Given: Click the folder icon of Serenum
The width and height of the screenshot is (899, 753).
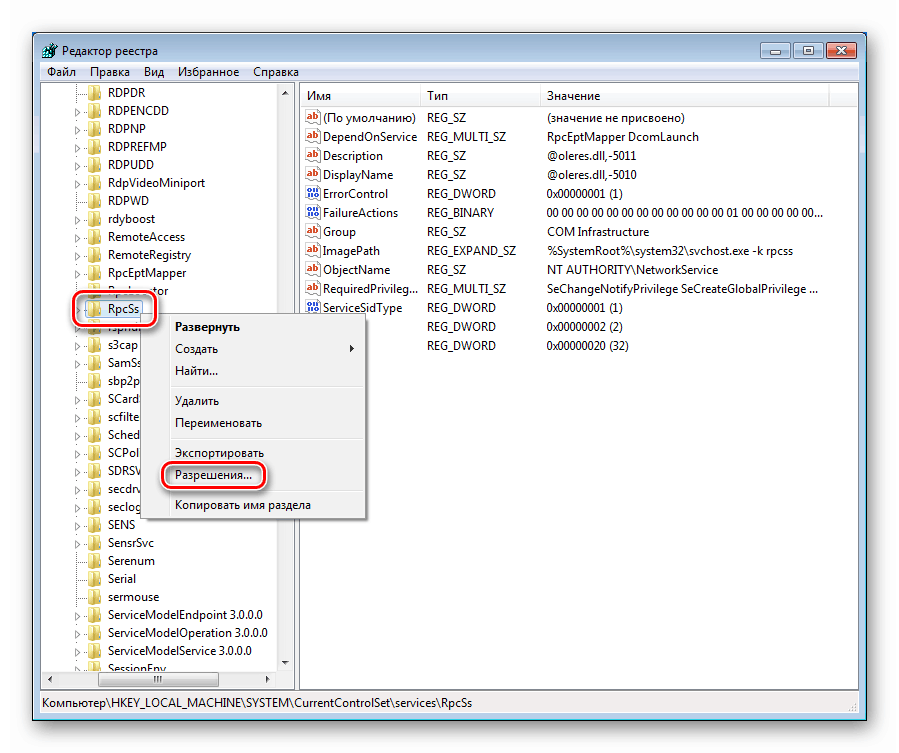Looking at the screenshot, I should (x=95, y=561).
